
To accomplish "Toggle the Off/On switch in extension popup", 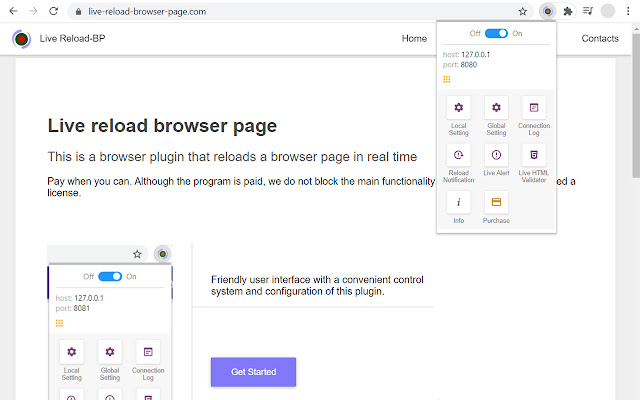I will (x=496, y=33).
